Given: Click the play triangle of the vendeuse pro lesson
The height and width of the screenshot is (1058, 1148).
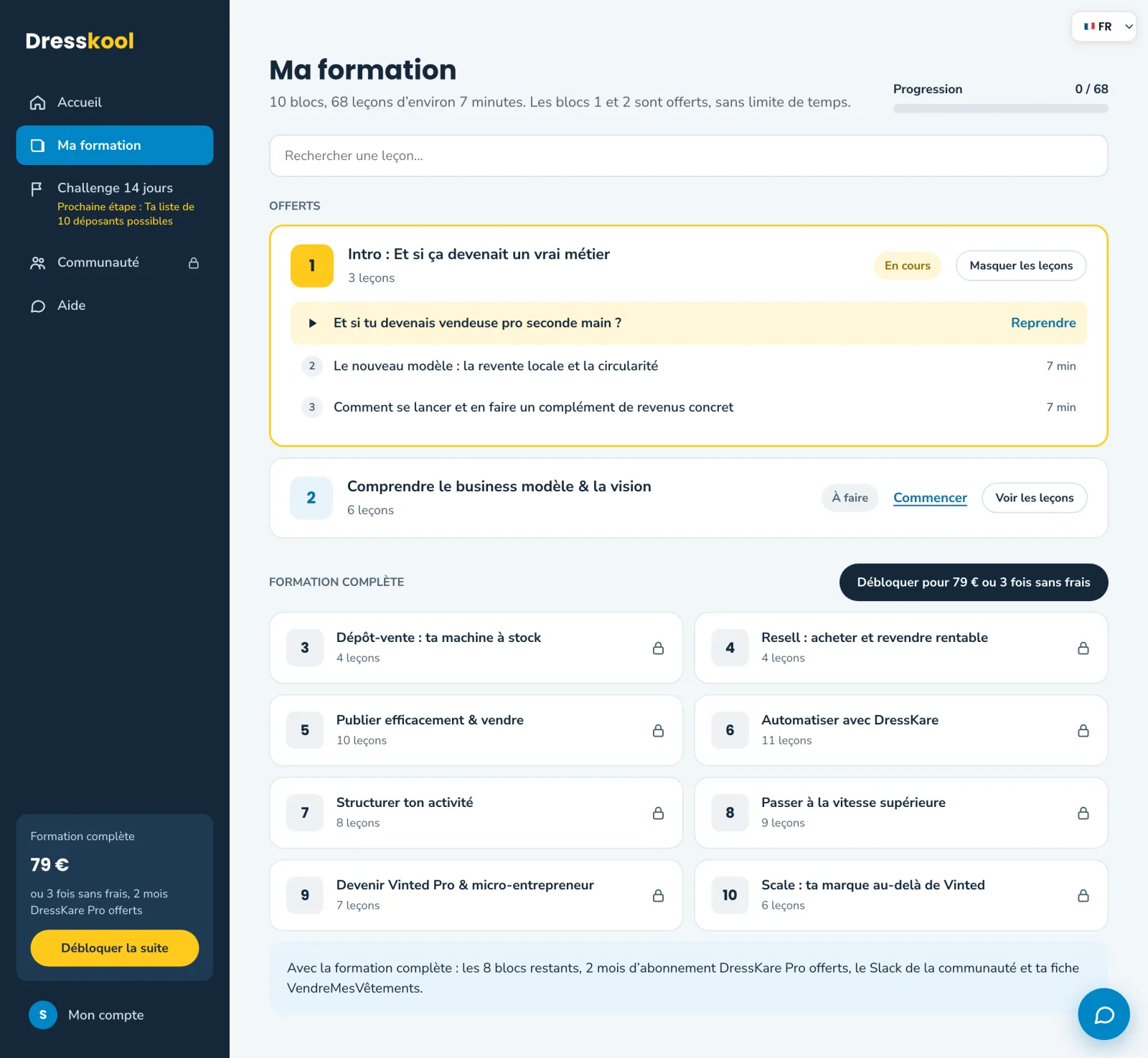Looking at the screenshot, I should (313, 323).
